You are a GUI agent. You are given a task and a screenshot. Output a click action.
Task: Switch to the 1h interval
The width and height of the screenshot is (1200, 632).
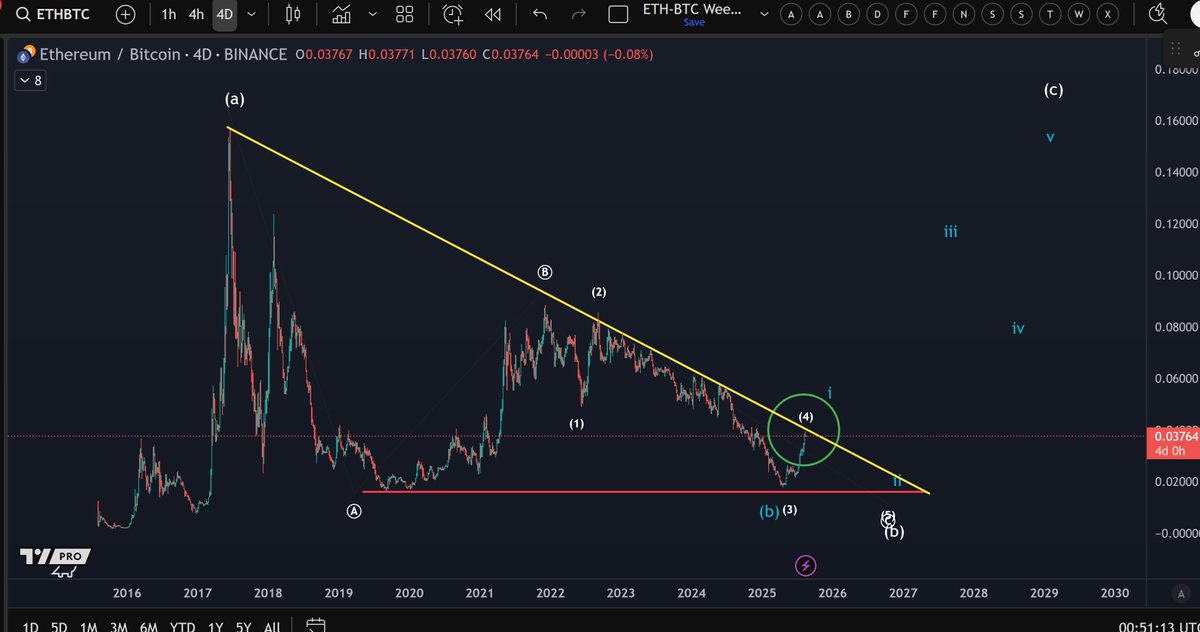169,15
